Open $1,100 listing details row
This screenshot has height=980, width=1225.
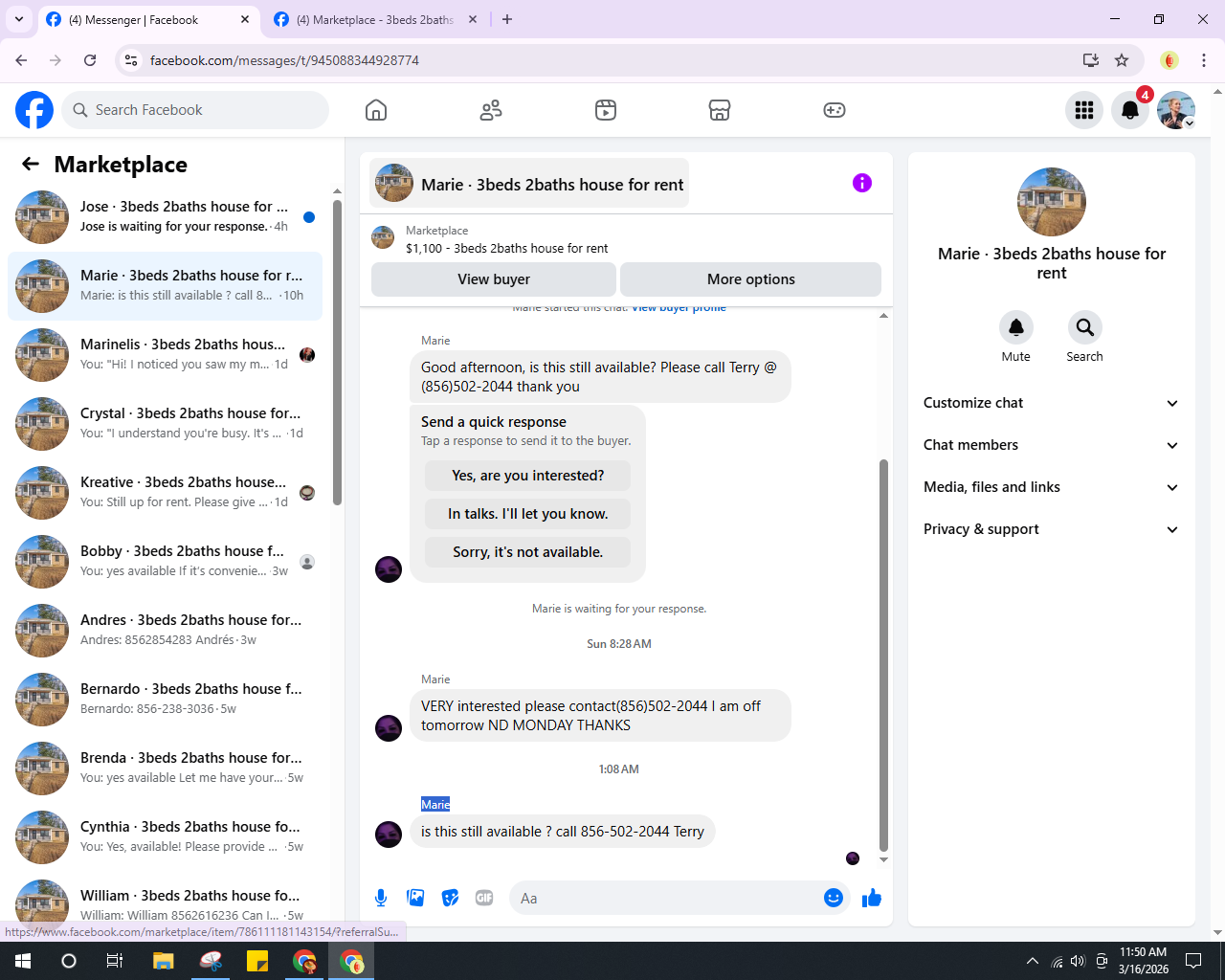click(626, 238)
